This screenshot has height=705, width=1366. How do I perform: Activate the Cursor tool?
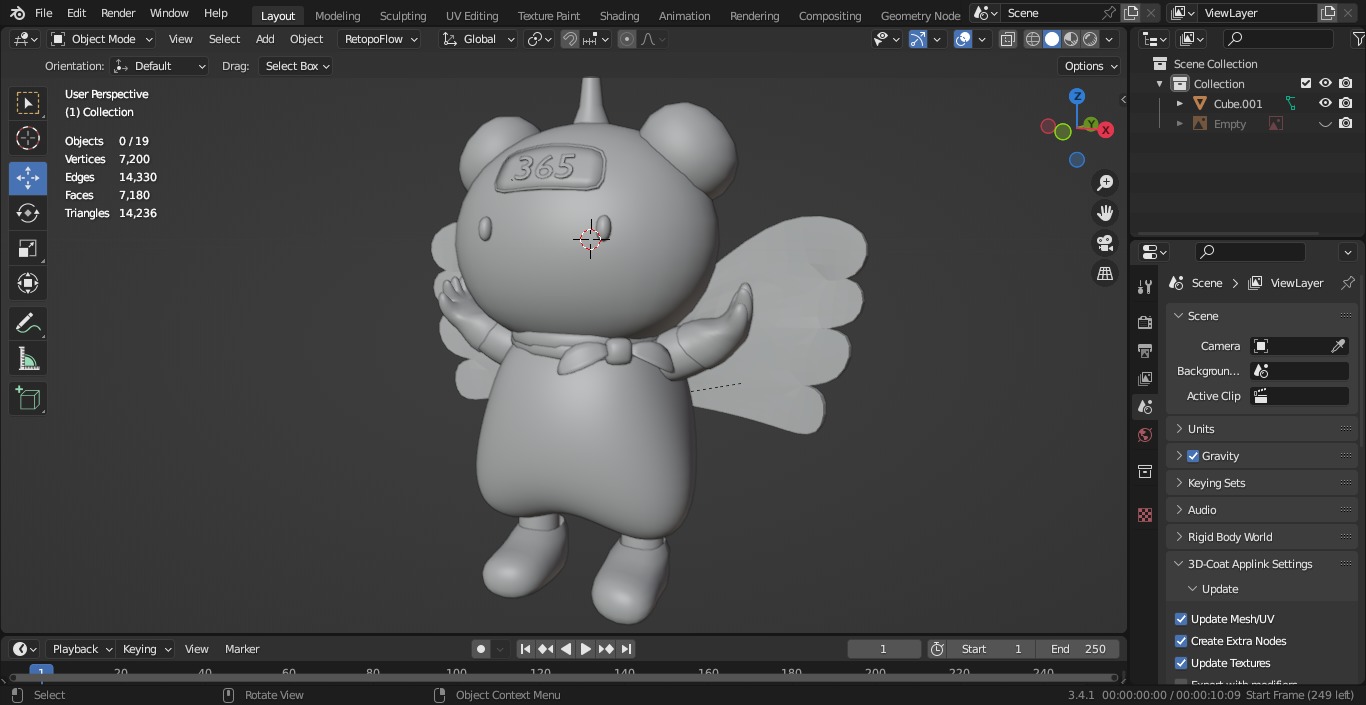(x=28, y=138)
